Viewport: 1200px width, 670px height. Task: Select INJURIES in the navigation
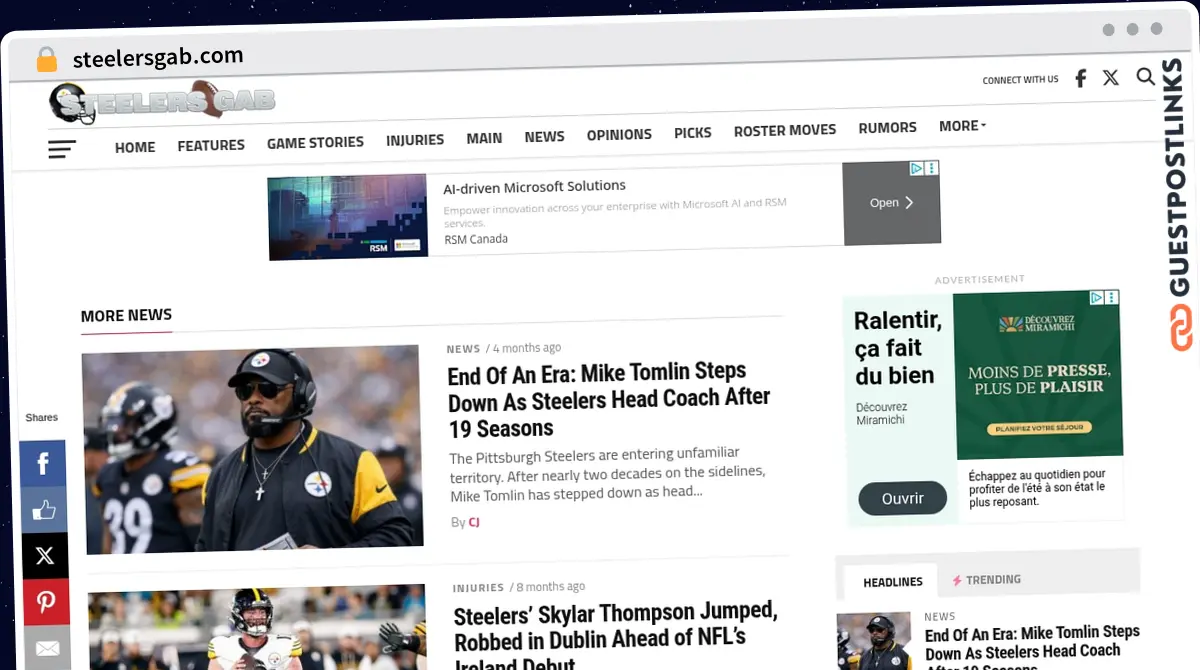(415, 140)
